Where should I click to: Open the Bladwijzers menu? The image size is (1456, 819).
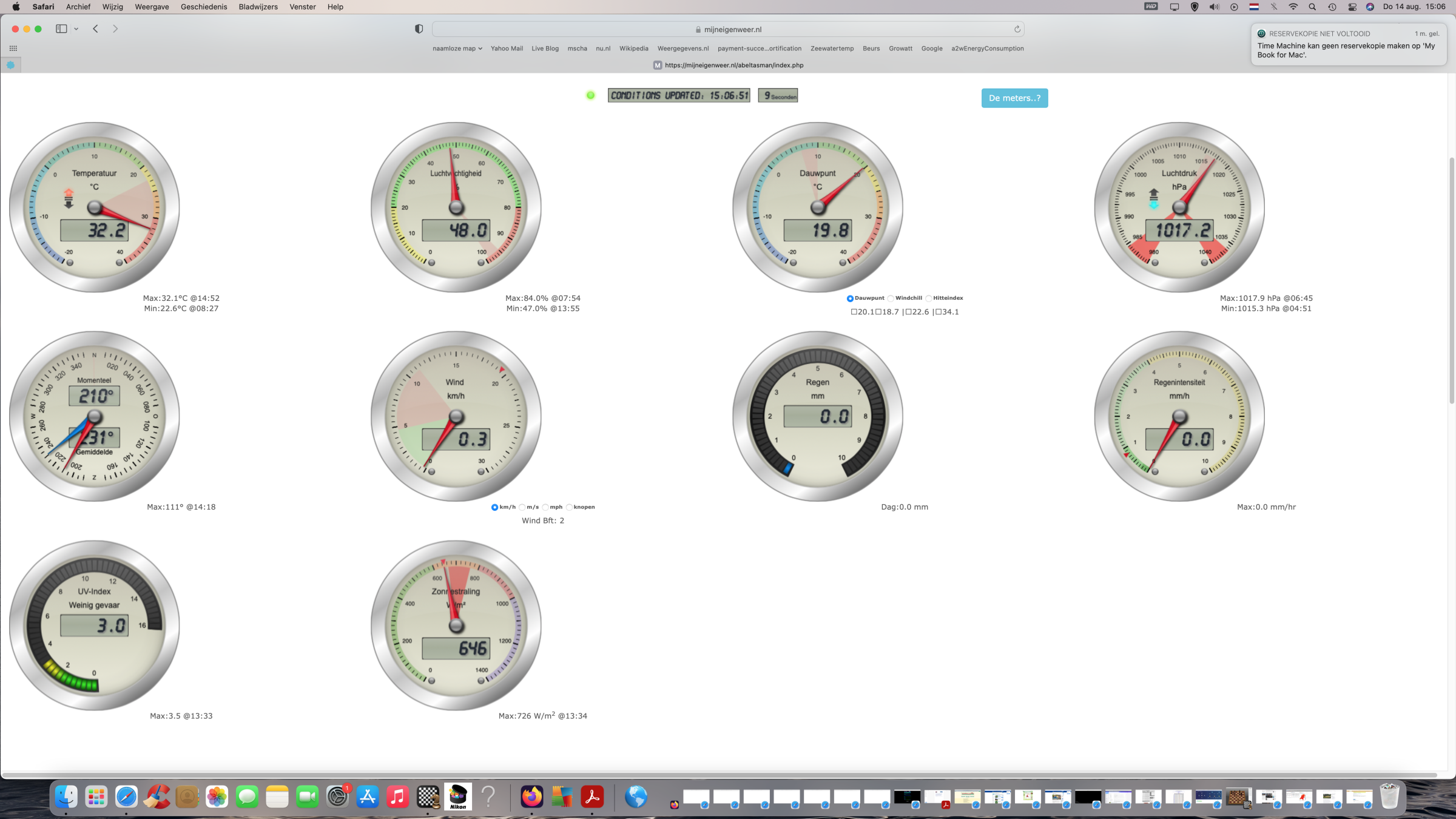click(258, 7)
